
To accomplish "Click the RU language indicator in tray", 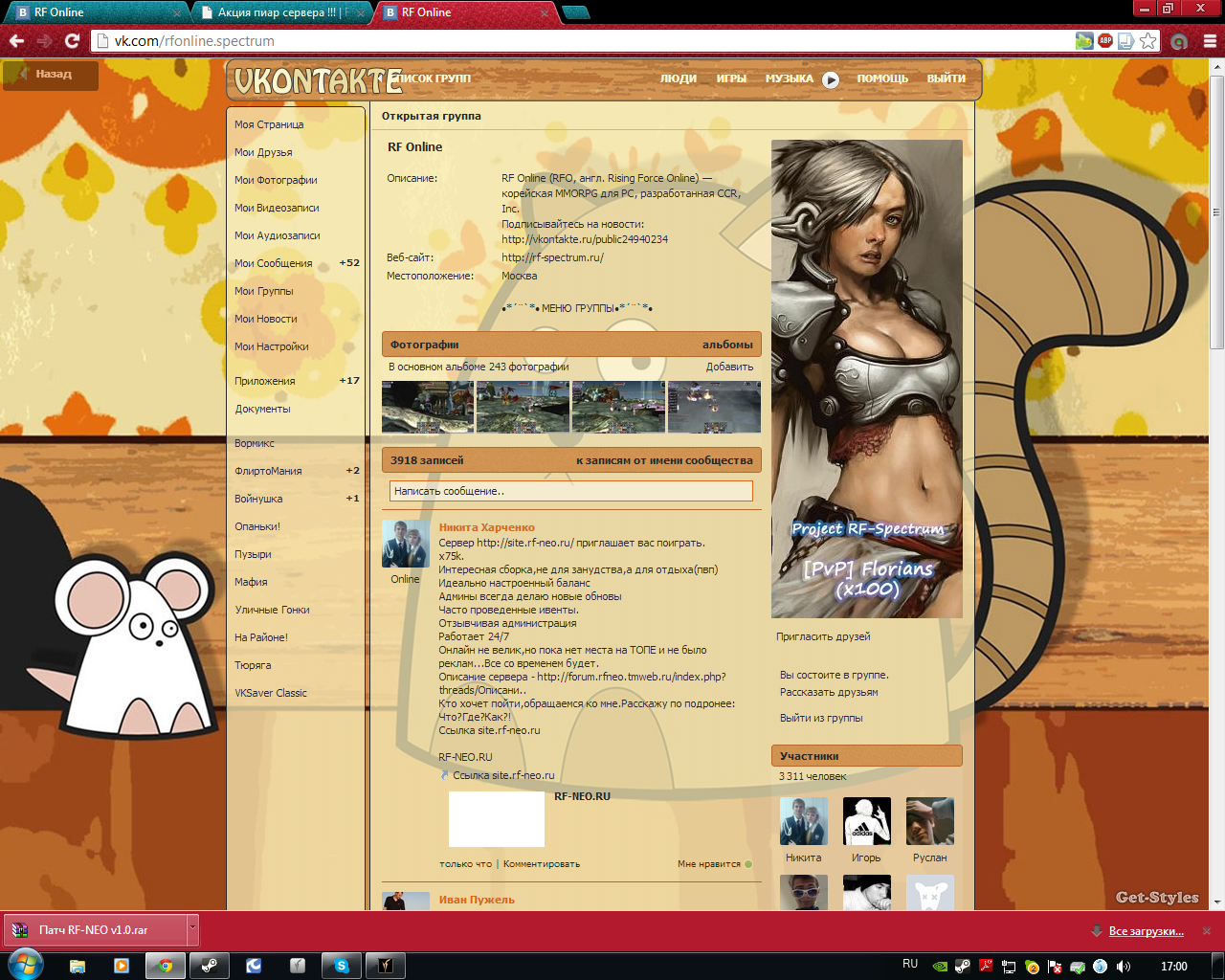I will pos(910,964).
